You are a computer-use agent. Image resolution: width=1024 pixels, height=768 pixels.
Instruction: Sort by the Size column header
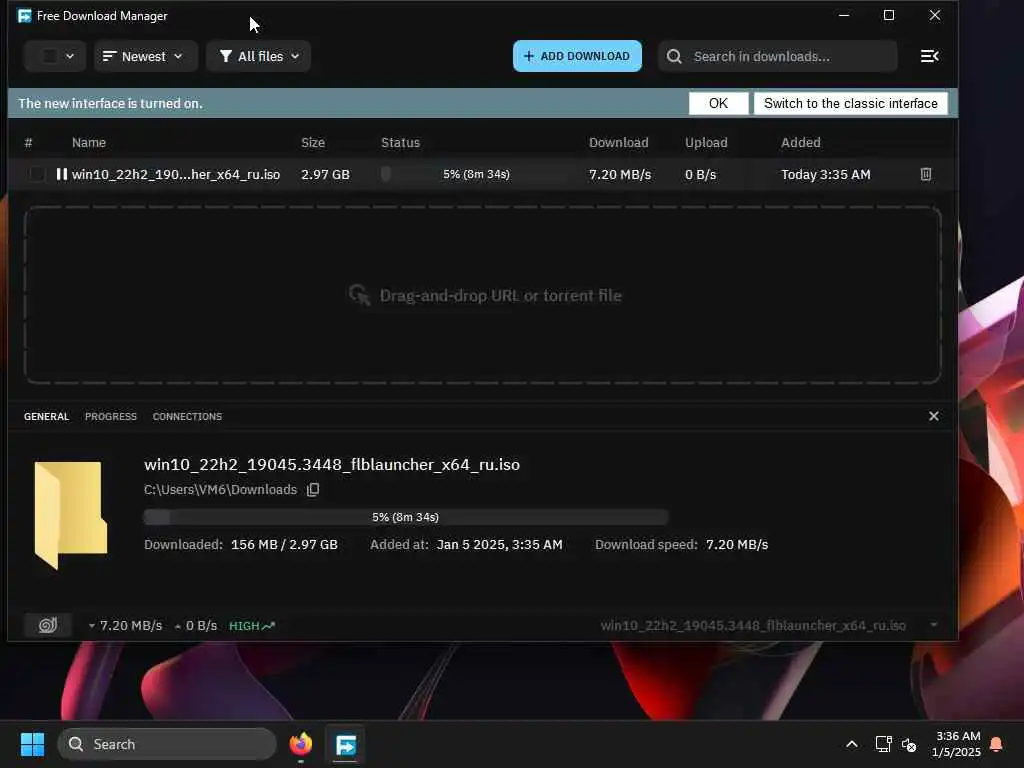point(313,142)
